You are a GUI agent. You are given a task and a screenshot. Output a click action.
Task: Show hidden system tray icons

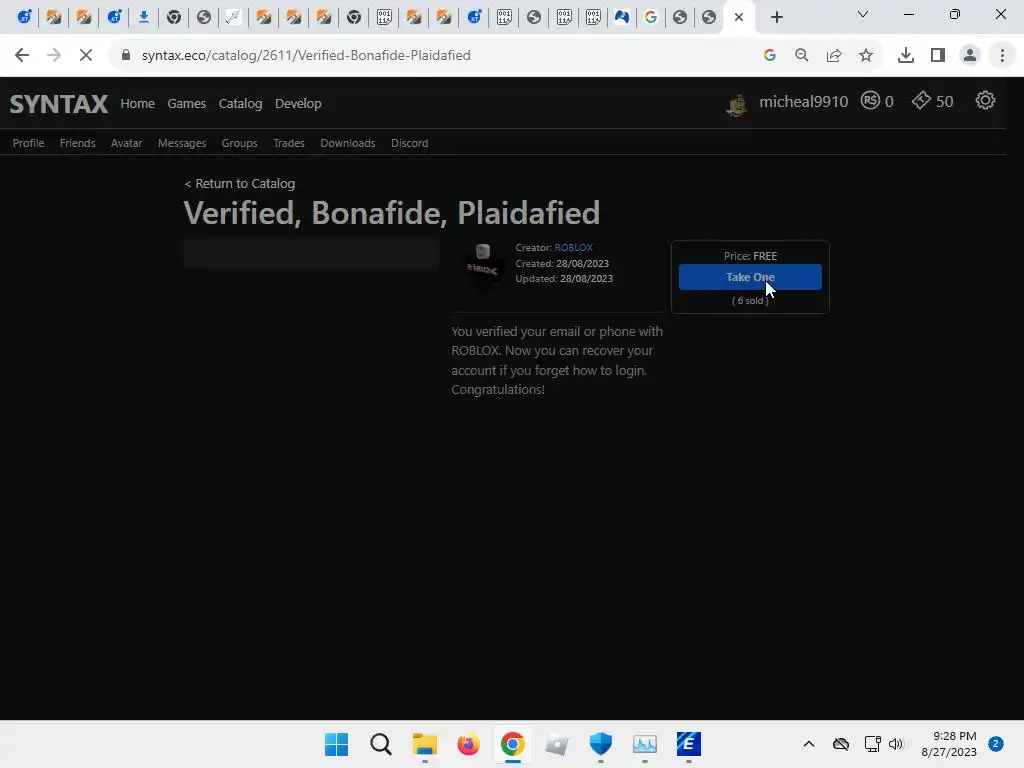click(808, 744)
